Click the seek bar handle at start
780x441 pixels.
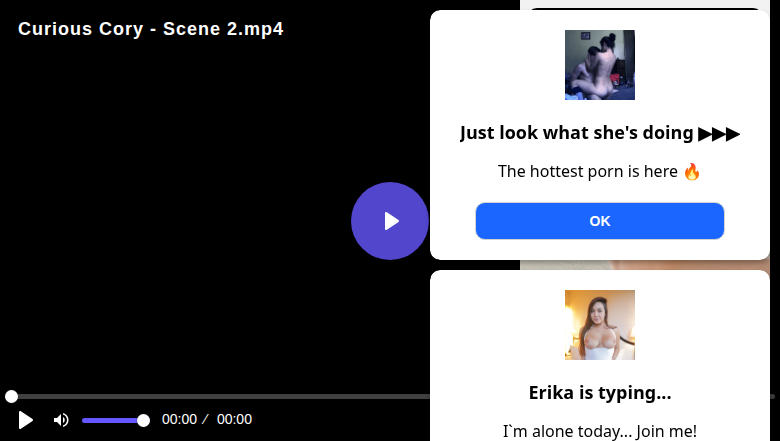[11, 397]
